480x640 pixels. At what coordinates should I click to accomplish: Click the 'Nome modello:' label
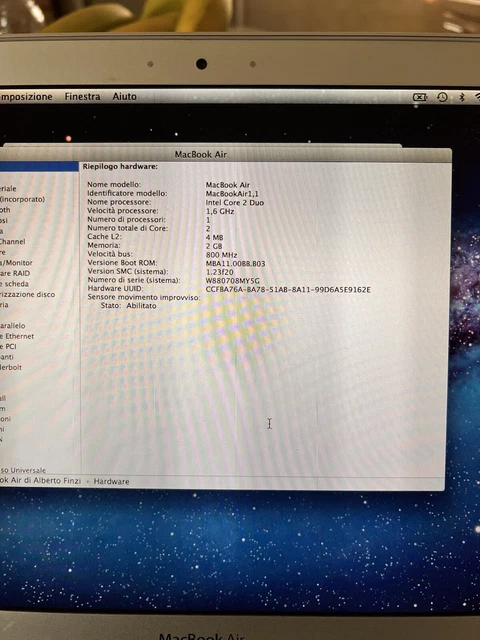coord(114,184)
